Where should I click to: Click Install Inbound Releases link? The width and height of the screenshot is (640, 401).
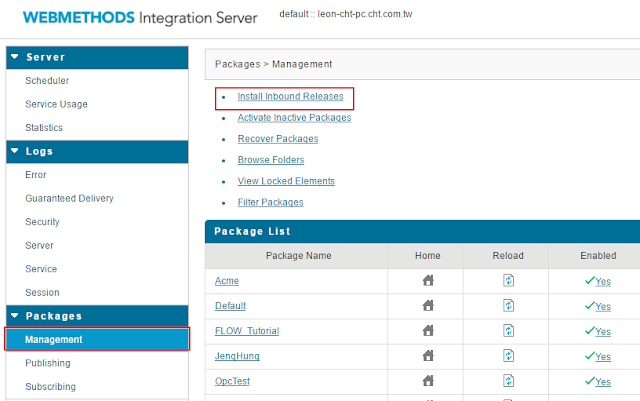tap(290, 96)
